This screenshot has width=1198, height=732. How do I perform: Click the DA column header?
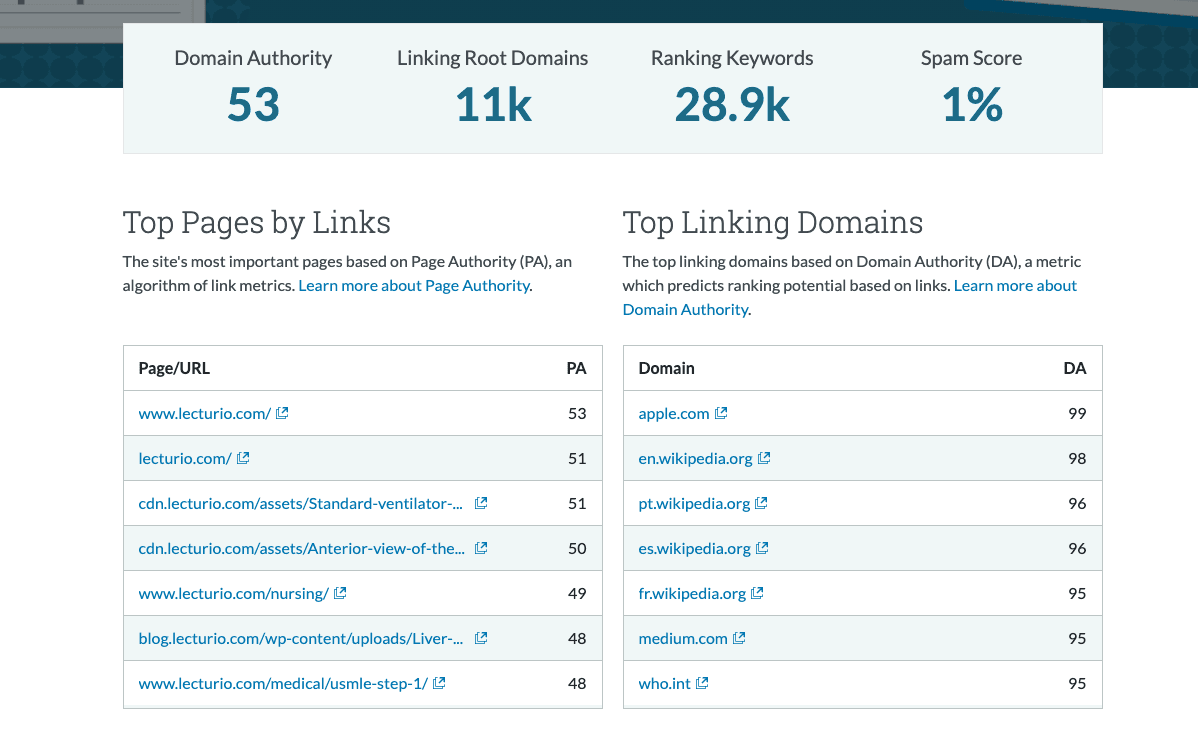(x=1074, y=368)
